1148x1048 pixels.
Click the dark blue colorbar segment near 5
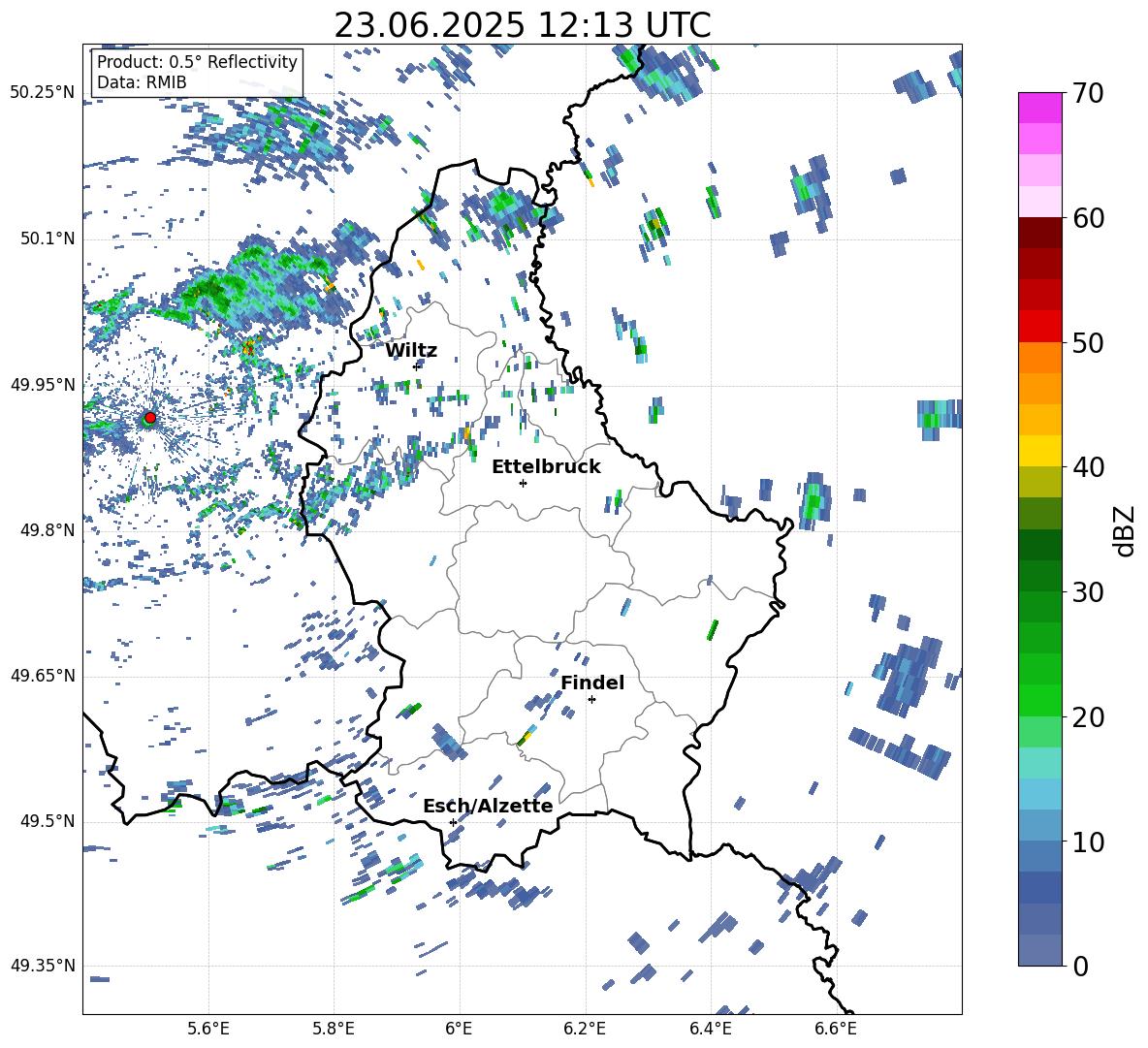[1039, 887]
